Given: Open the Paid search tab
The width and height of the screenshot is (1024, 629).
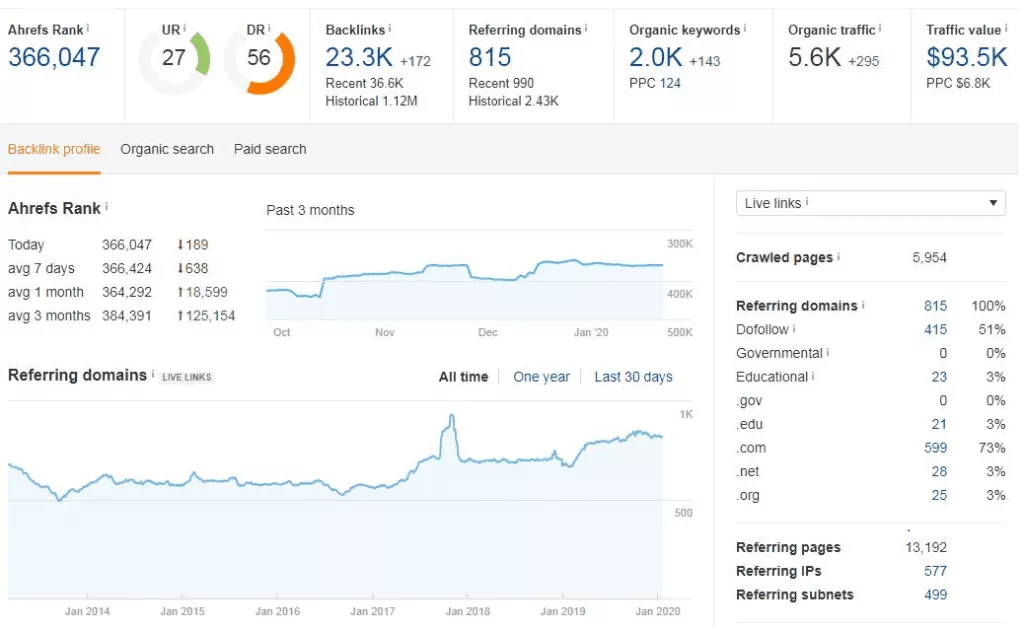Looking at the screenshot, I should 269,149.
